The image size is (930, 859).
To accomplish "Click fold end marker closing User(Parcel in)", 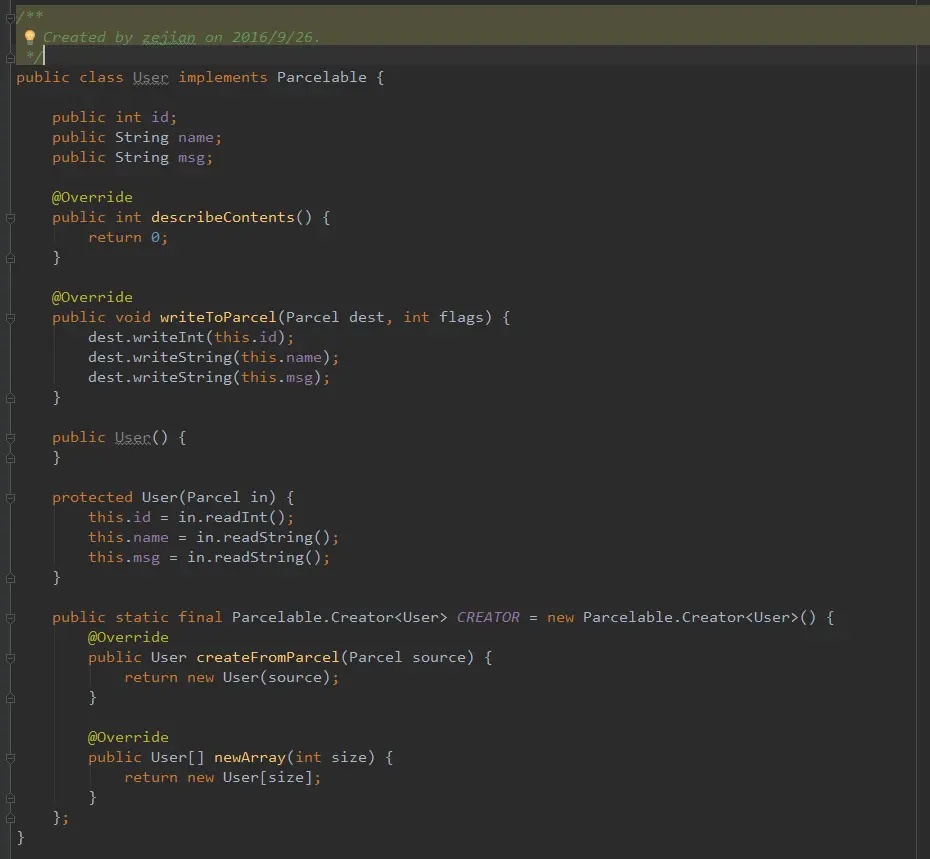I will (10, 578).
